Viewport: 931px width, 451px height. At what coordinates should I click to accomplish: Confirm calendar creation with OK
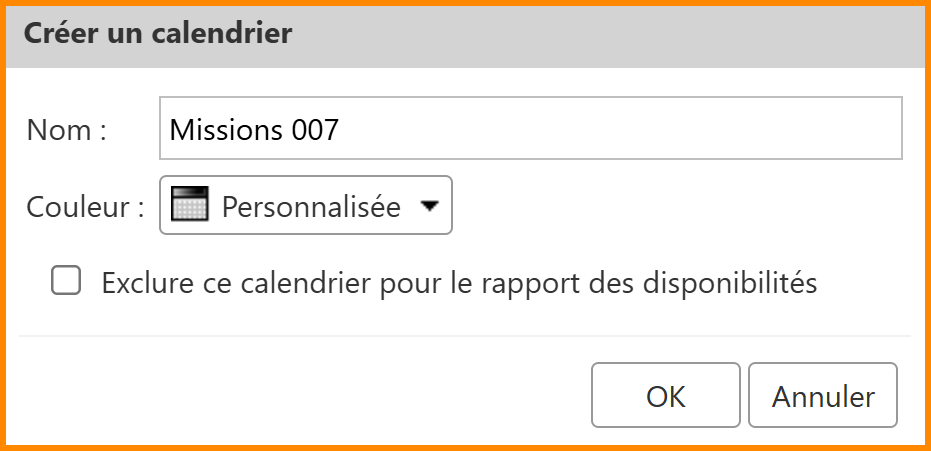pyautogui.click(x=665, y=397)
